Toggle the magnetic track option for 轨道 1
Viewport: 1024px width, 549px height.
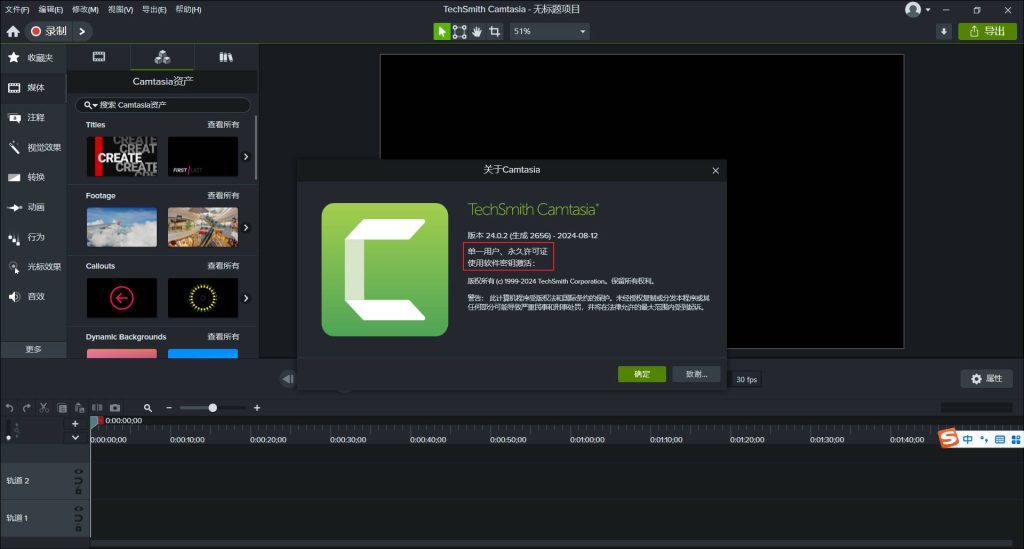click(78, 518)
